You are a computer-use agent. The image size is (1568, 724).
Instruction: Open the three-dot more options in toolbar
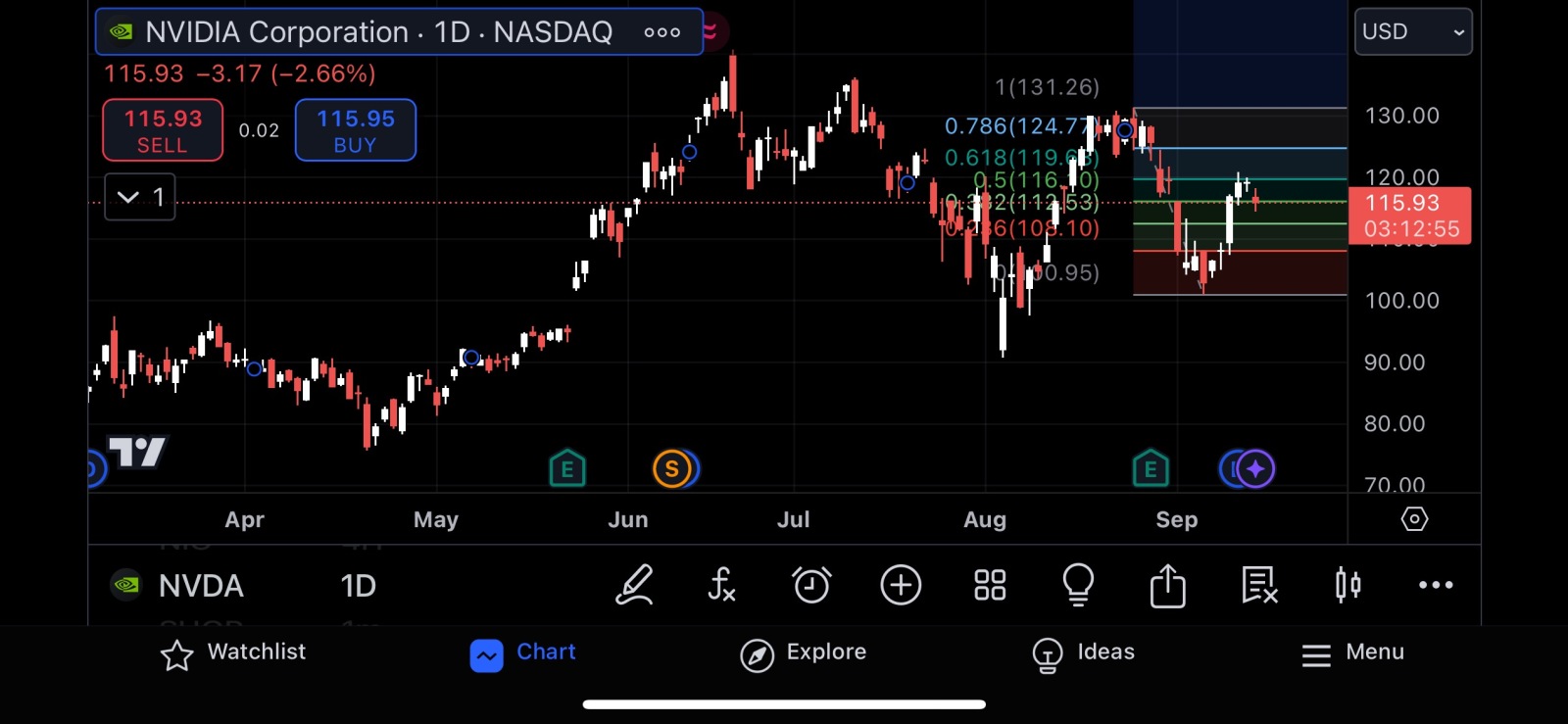1436,585
